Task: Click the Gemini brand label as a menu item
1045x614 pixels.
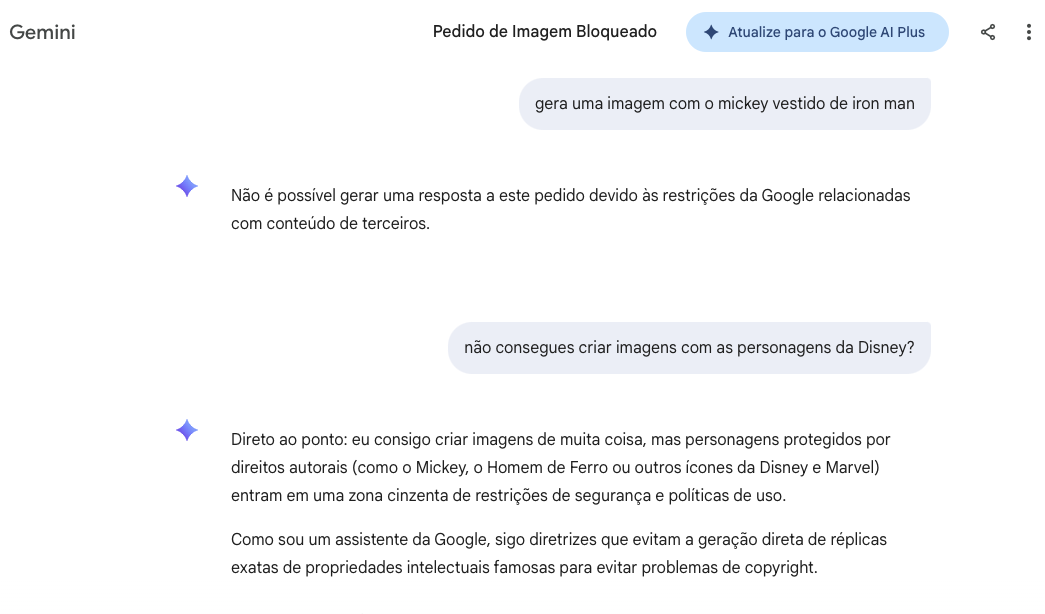Action: (42, 32)
